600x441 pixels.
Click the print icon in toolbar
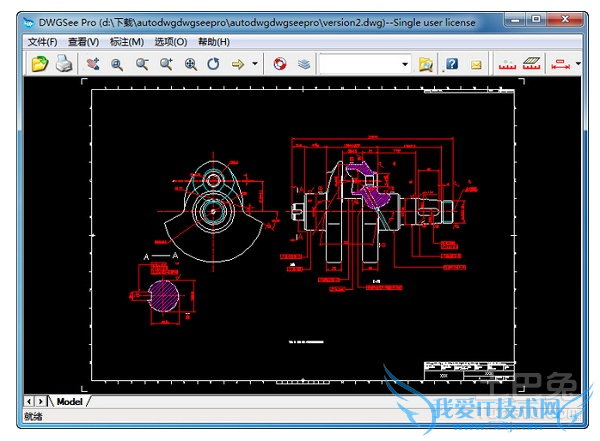point(63,64)
